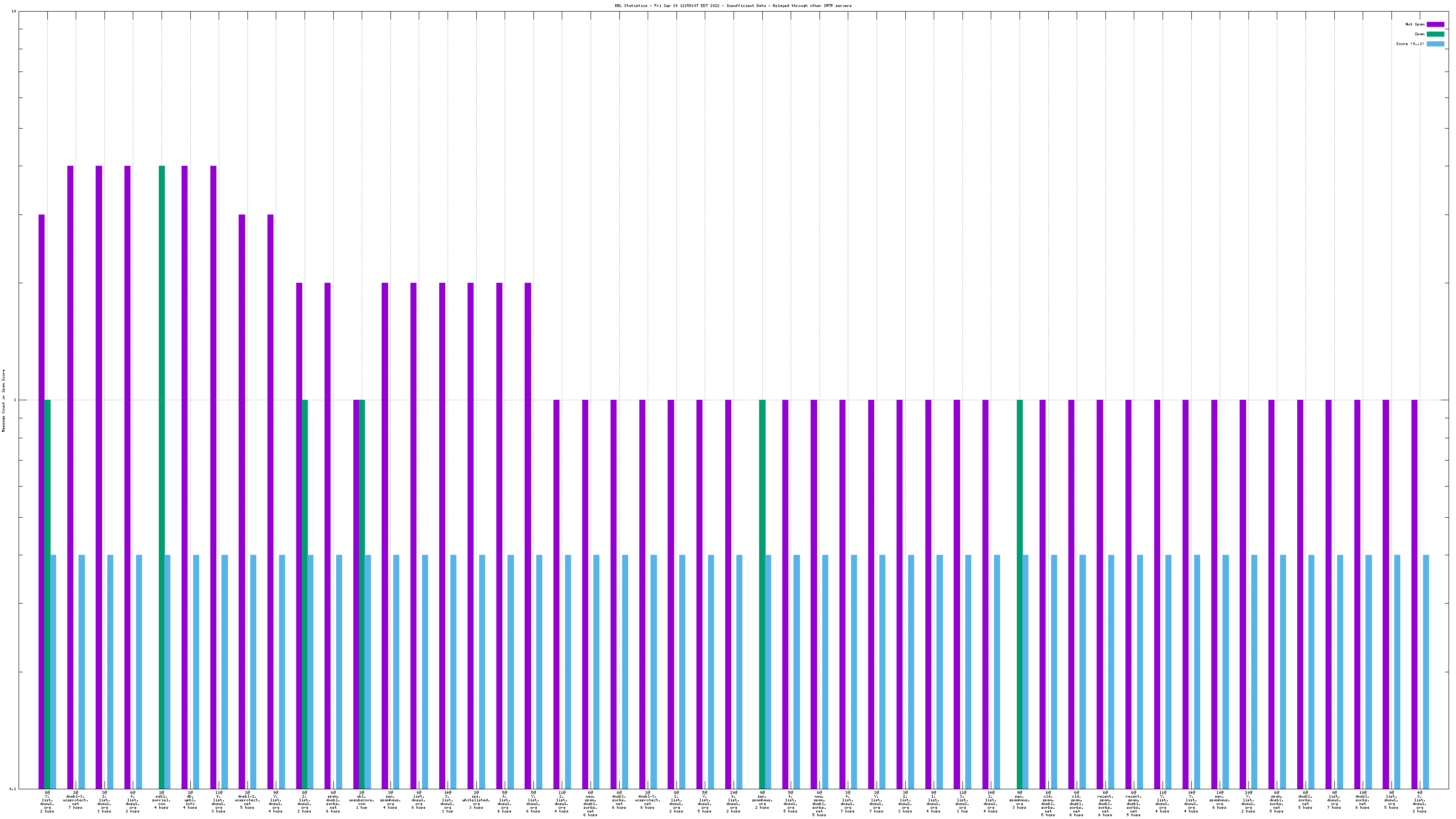
Task: Click the dnsbl-2.uceprotect.net 5 hops label
Action: (x=247, y=801)
